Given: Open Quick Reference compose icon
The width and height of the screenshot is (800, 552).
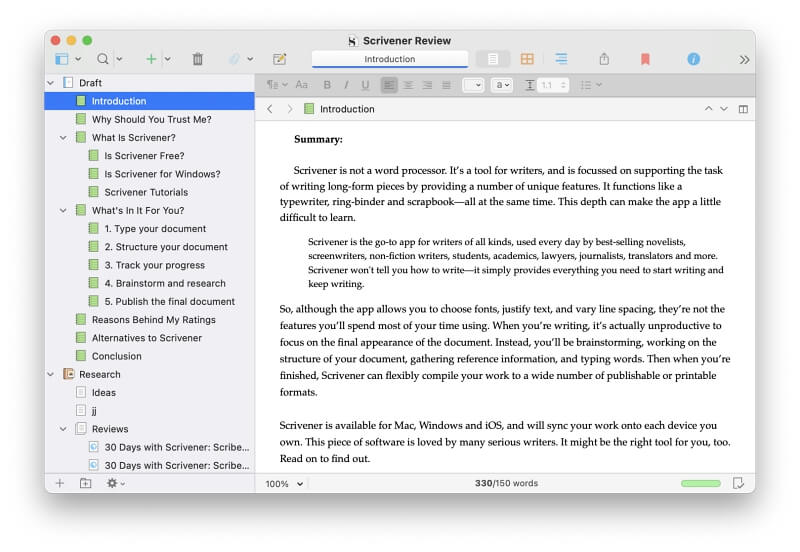Looking at the screenshot, I should (x=280, y=59).
